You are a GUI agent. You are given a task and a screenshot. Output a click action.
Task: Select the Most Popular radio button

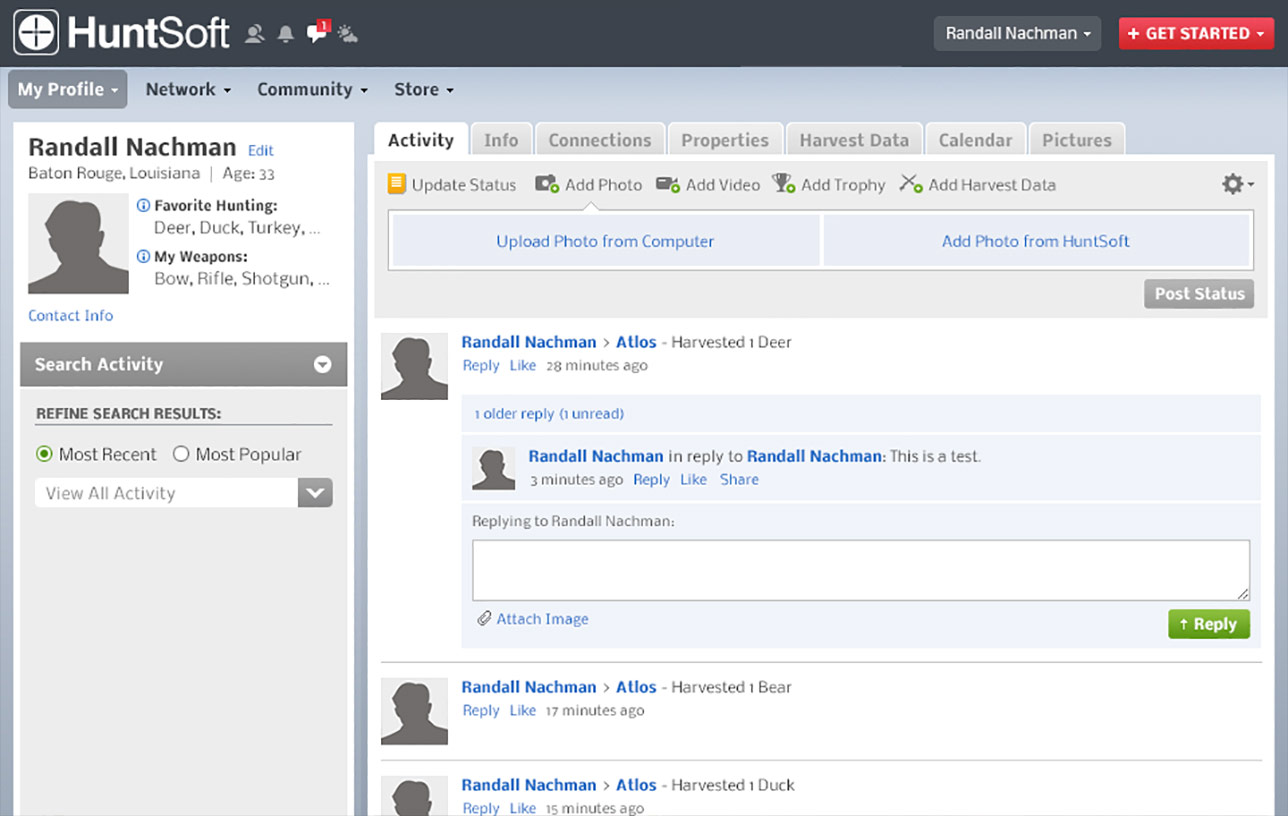[x=181, y=454]
